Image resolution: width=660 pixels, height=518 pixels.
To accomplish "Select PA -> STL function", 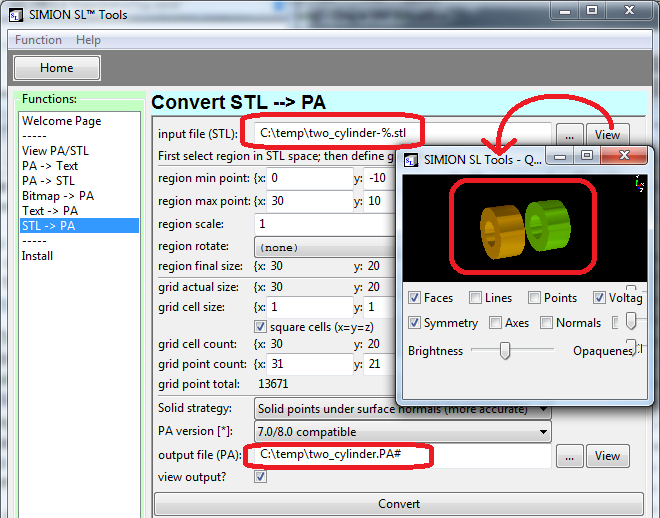I will pyautogui.click(x=48, y=181).
